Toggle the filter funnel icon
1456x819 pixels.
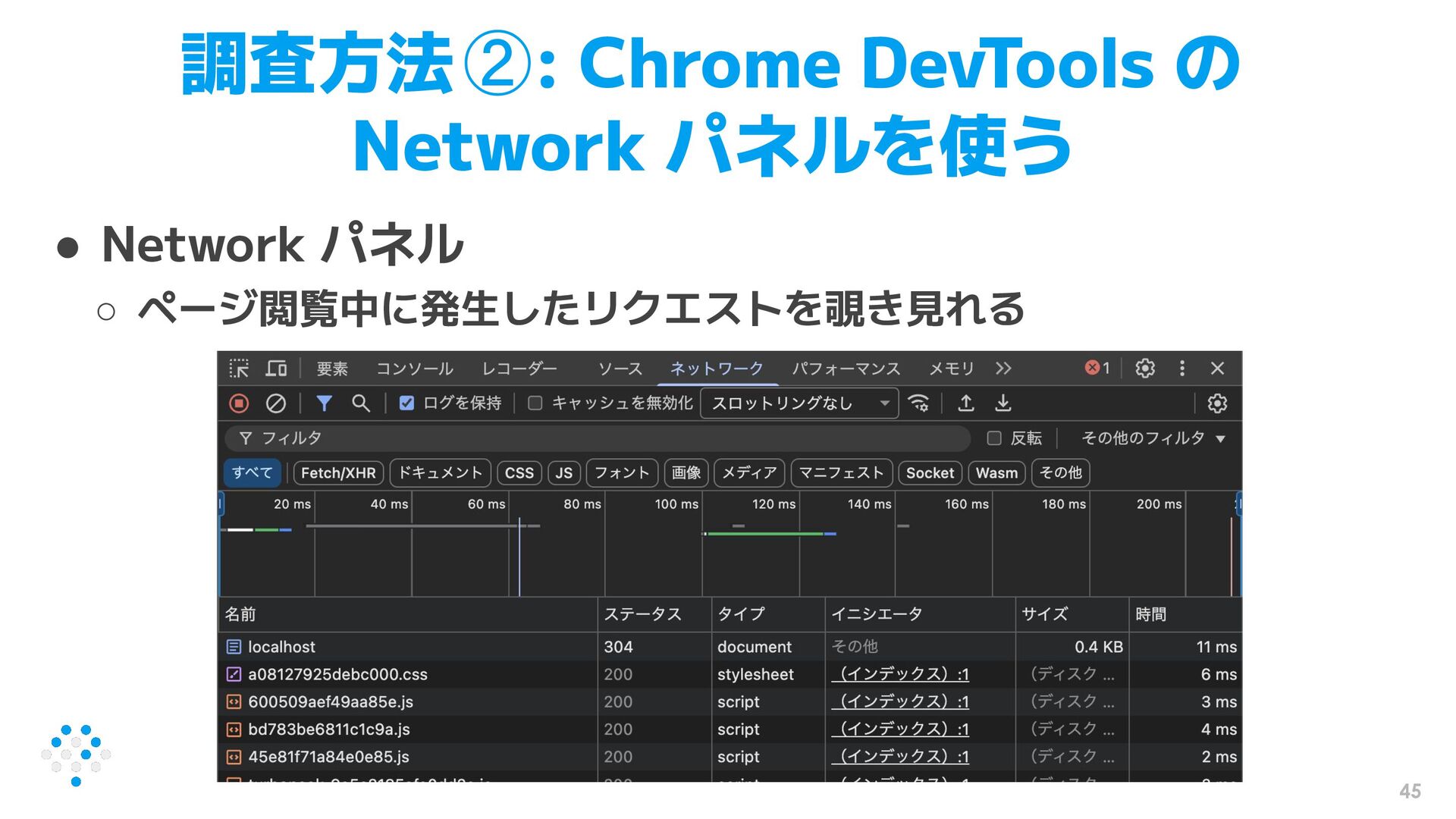[x=324, y=403]
